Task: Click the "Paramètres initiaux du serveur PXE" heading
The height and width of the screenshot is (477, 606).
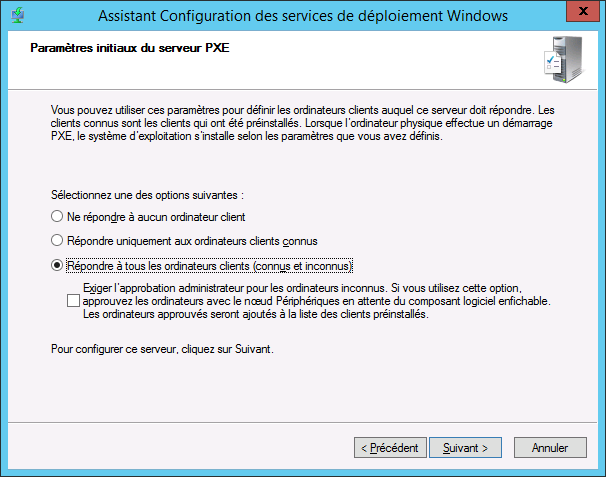Action: (x=130, y=48)
